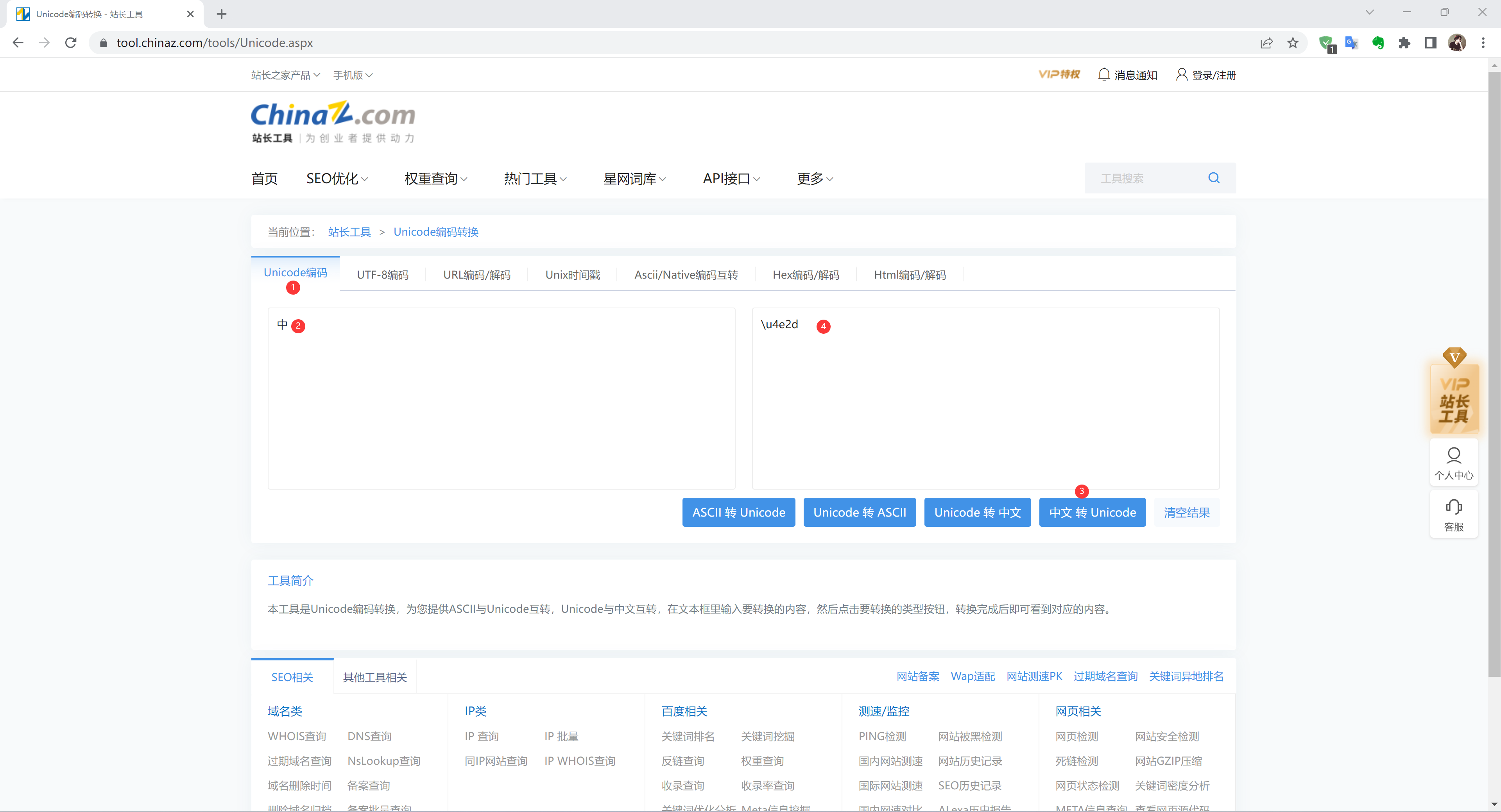
Task: Switch to the UTF-8编码 tab
Action: [x=382, y=274]
